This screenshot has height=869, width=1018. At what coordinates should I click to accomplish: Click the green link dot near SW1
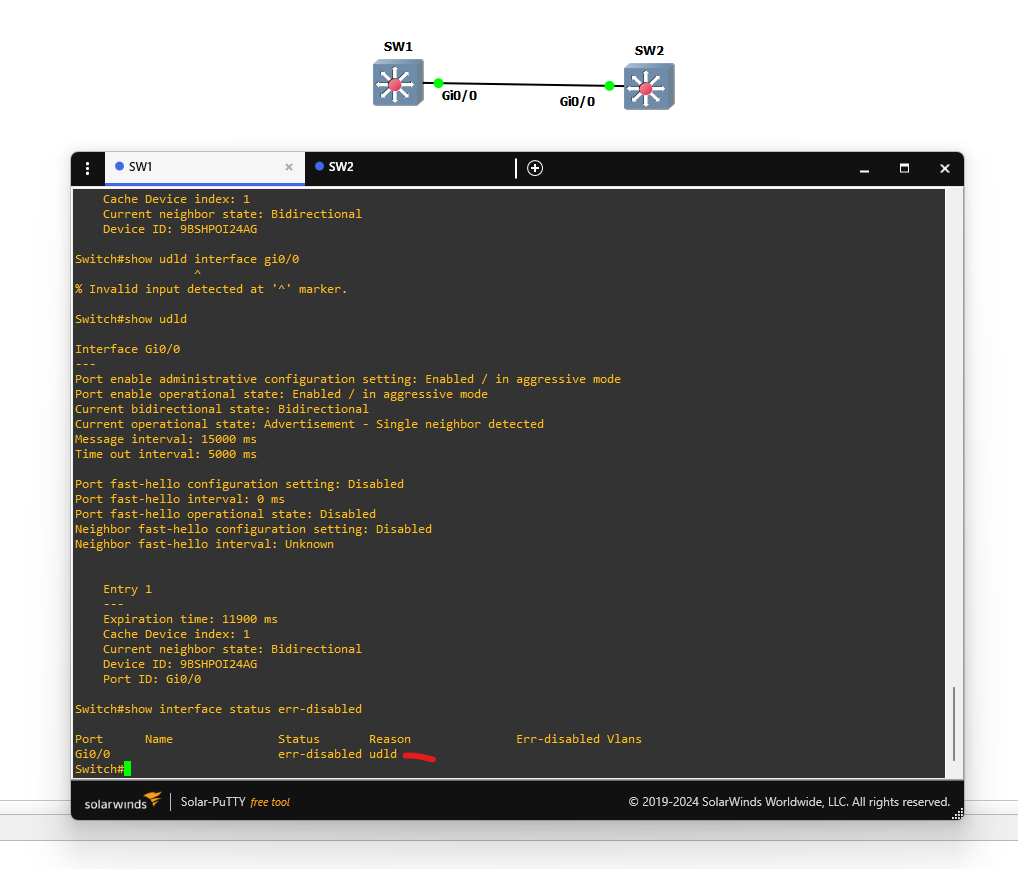tap(438, 83)
